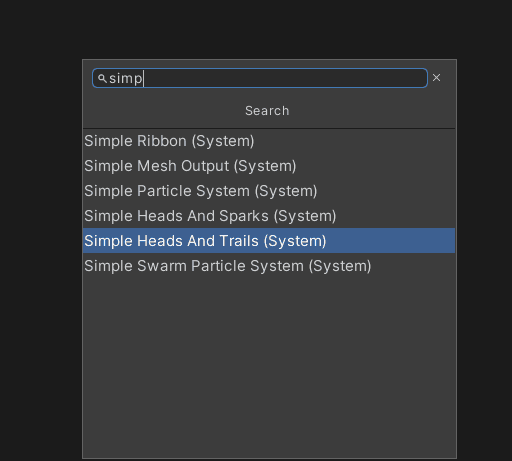Image resolution: width=512 pixels, height=461 pixels.
Task: Click the word 'Ribbon' in first result
Action: (x=162, y=141)
